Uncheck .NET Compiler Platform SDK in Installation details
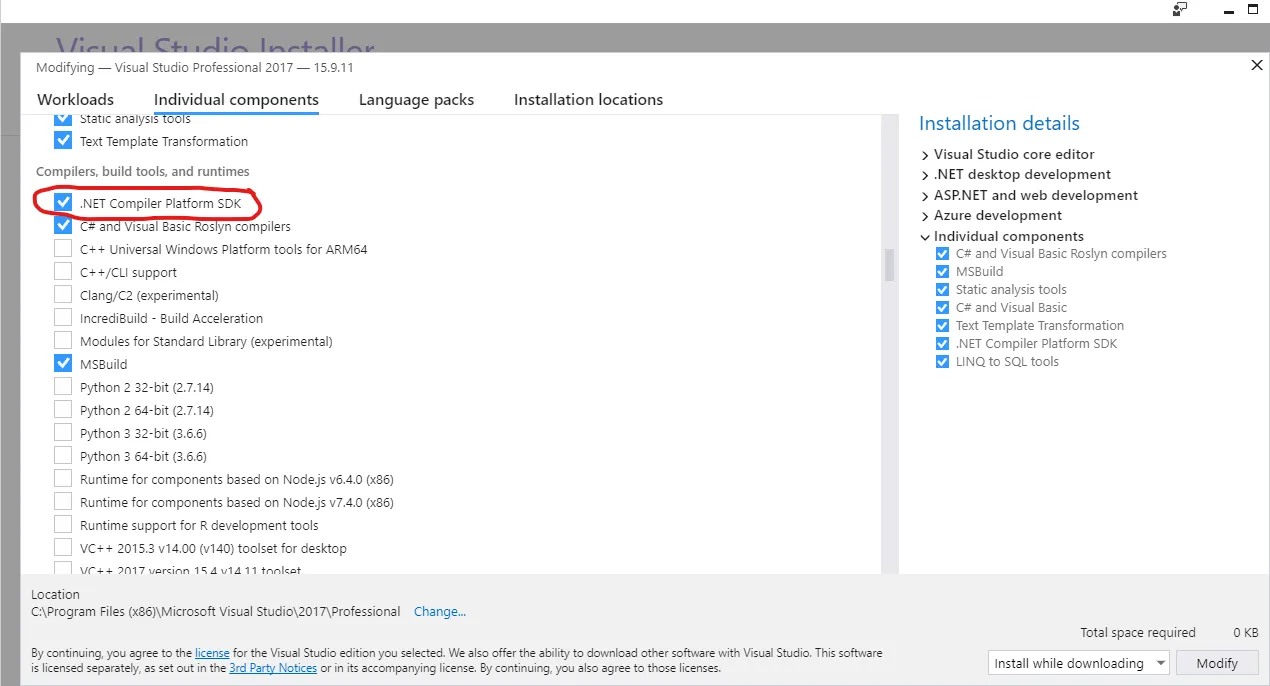1270x686 pixels. click(942, 344)
